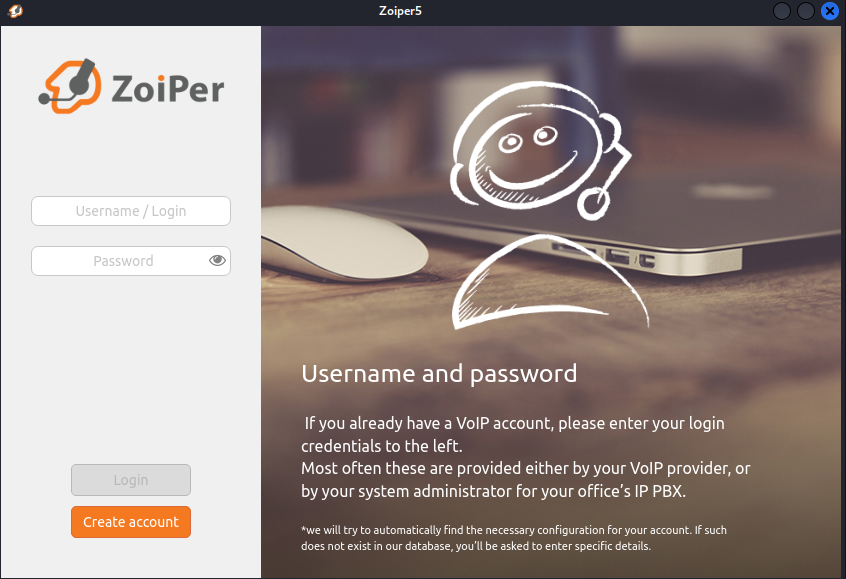Image resolution: width=846 pixels, height=579 pixels.
Task: Click the "If you already have a VoIP account" paragraph
Action: coord(526,457)
